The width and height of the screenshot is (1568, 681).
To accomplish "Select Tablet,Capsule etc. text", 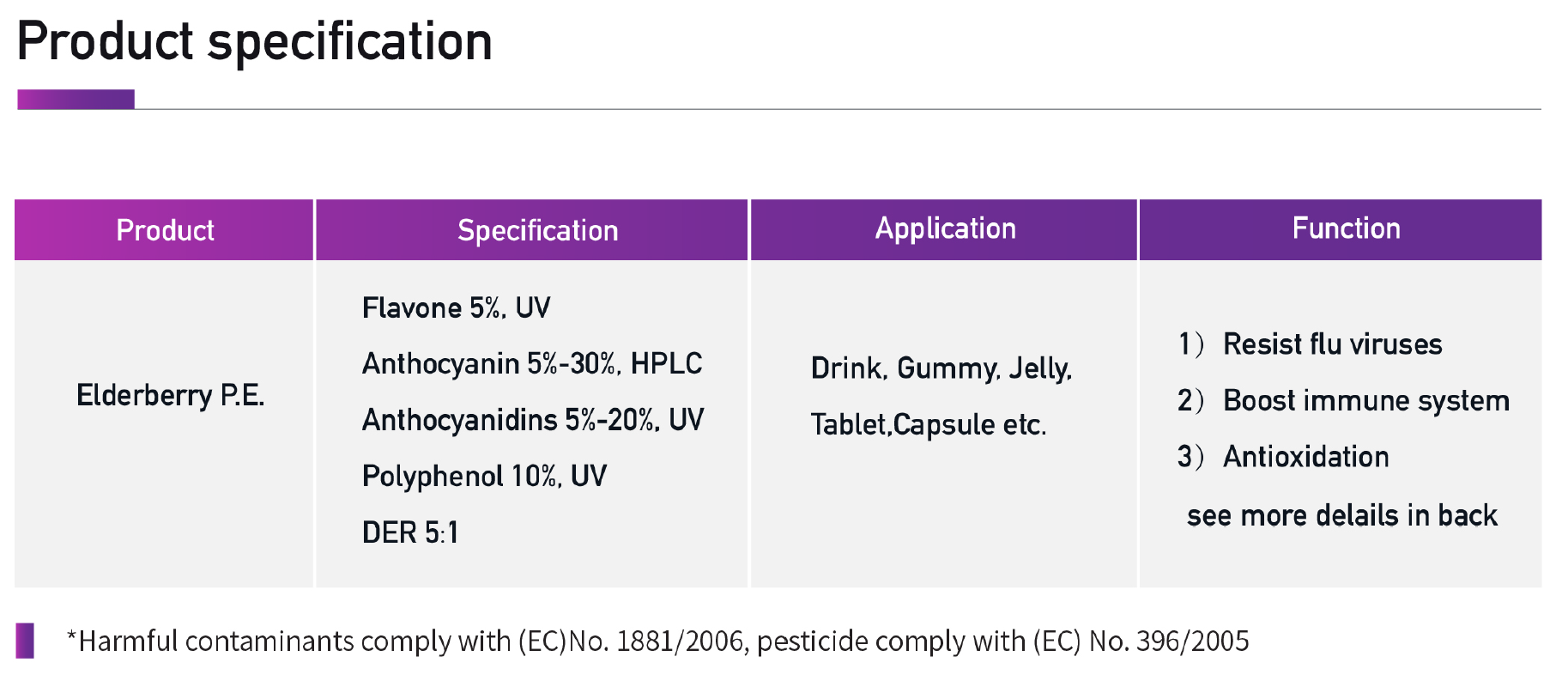I will click(929, 424).
